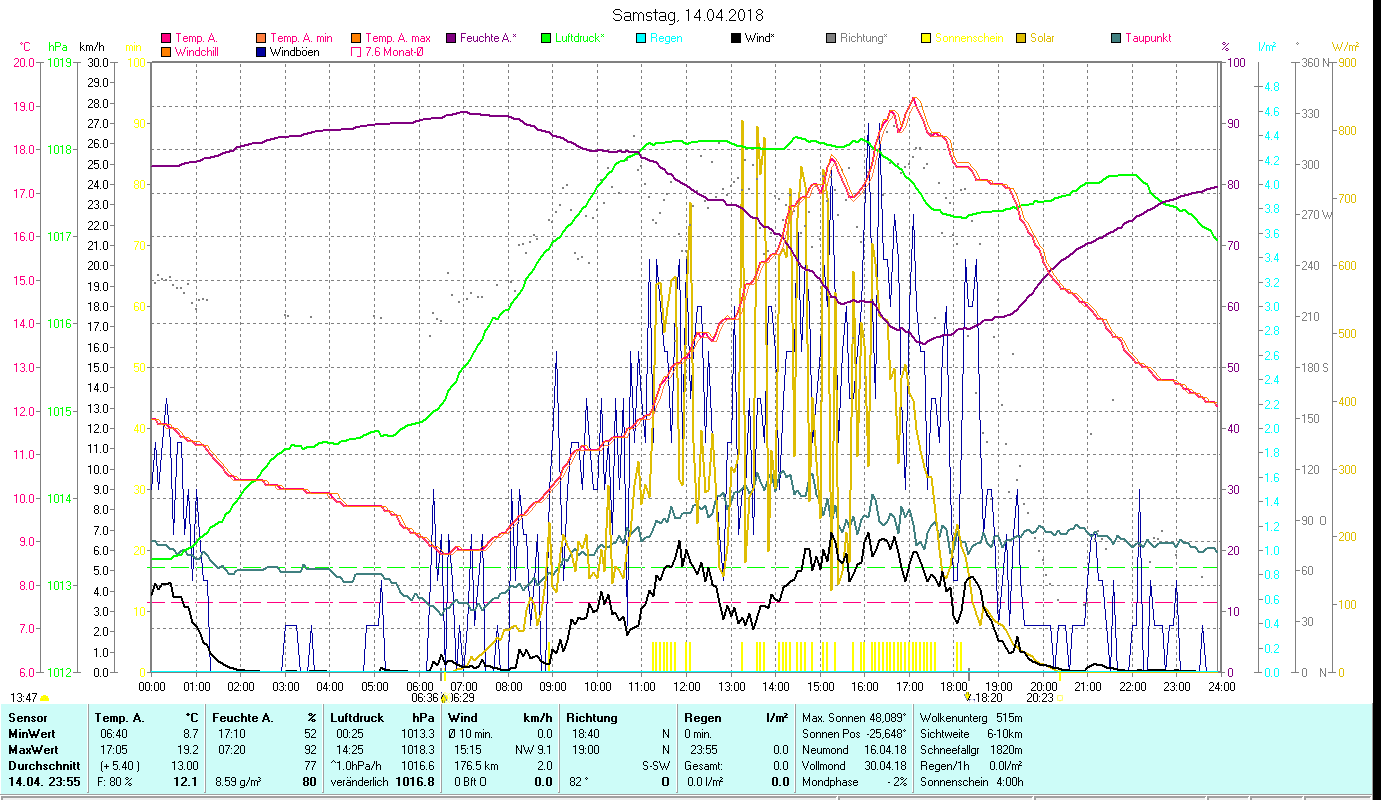The image size is (1381, 800).
Task: Toggle the 7.6 Monat-Ø legend box
Action: click(355, 52)
